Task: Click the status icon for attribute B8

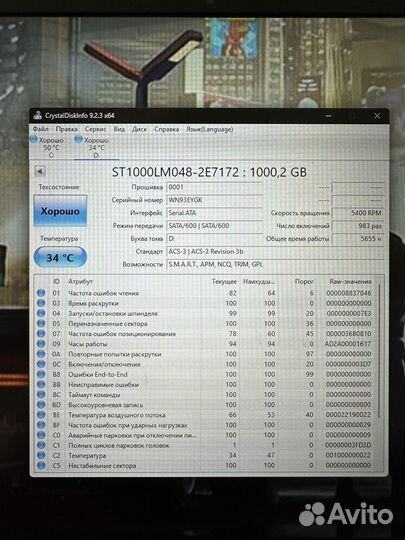Action: pos(41,374)
